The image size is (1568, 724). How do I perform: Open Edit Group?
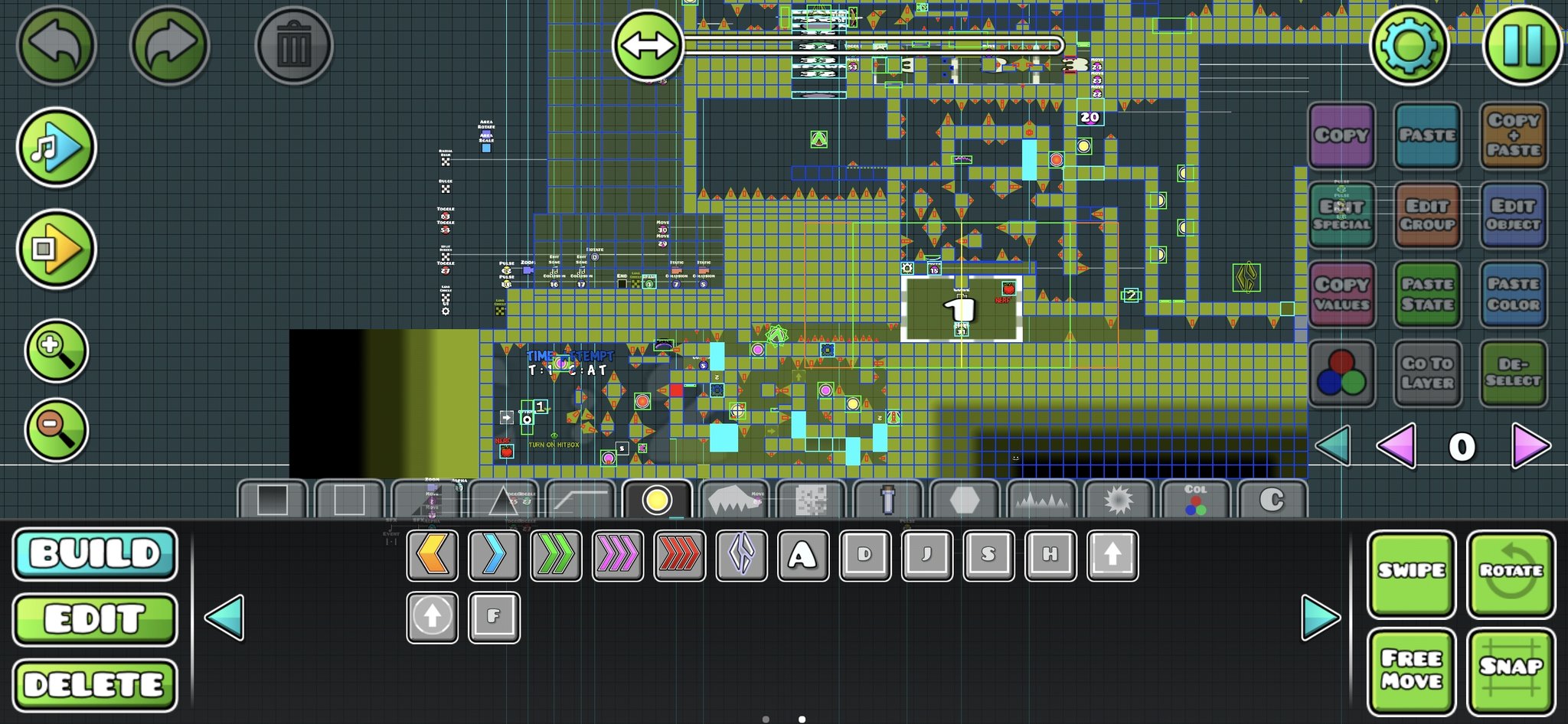[x=1427, y=215]
